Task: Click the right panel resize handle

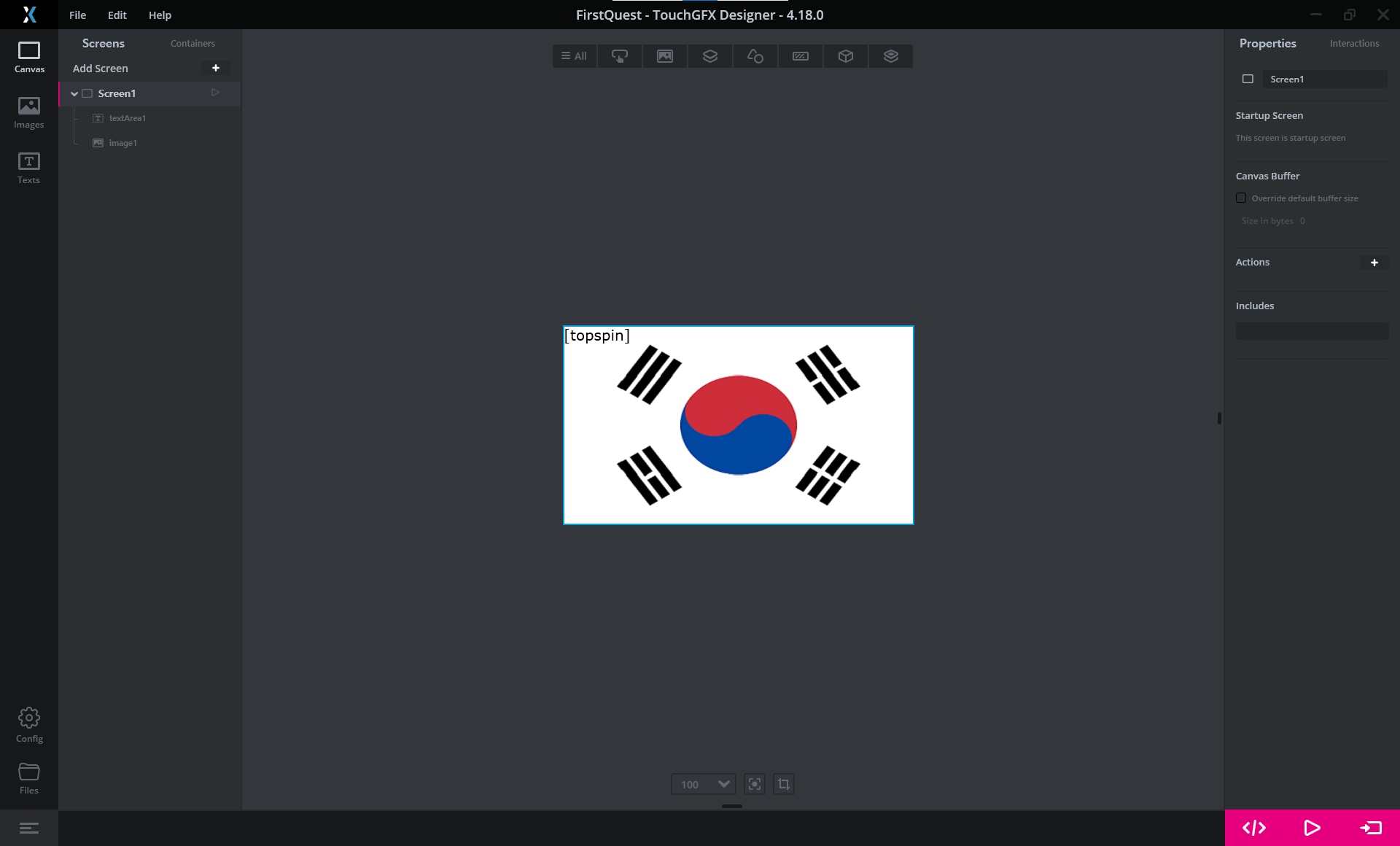Action: [x=1219, y=418]
